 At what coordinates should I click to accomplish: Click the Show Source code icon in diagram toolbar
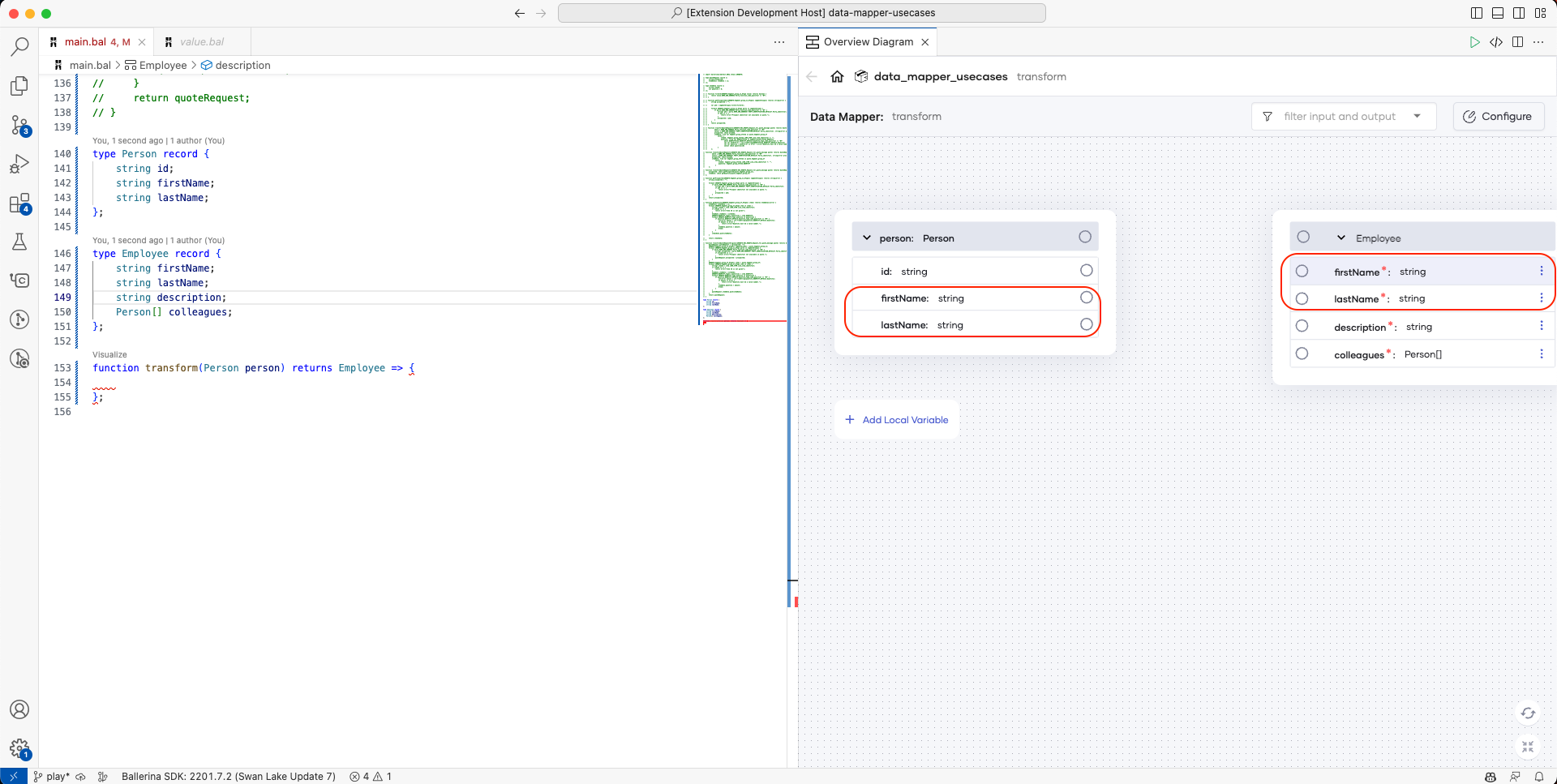pos(1496,42)
